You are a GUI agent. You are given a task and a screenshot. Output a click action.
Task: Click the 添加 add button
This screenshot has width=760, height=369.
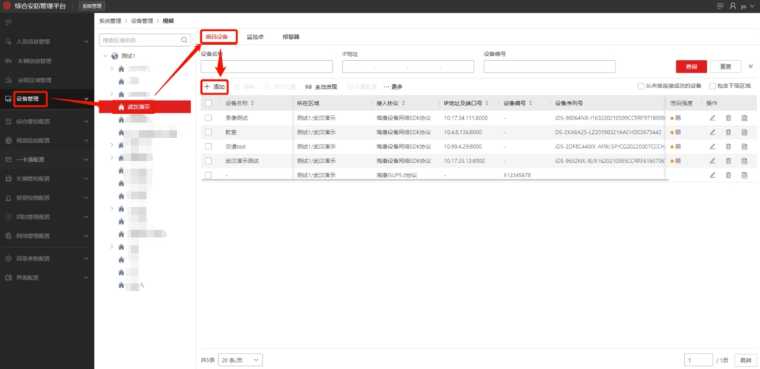pyautogui.click(x=214, y=87)
